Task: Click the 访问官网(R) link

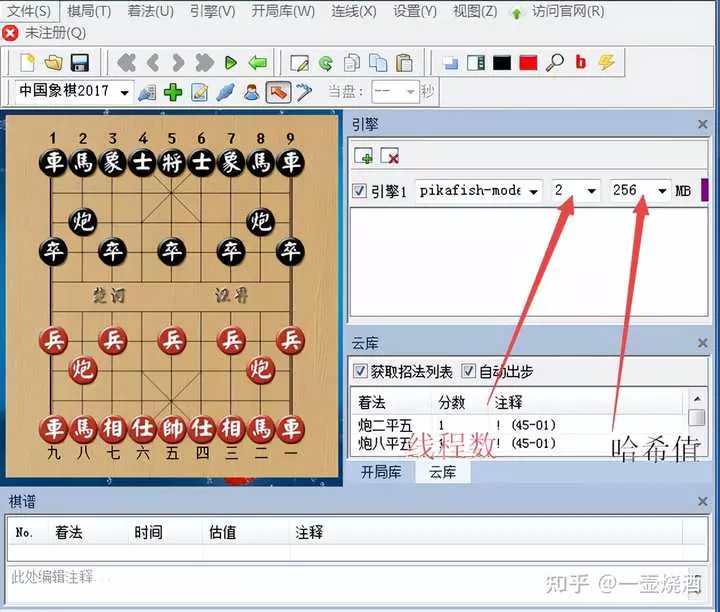Action: [x=568, y=11]
